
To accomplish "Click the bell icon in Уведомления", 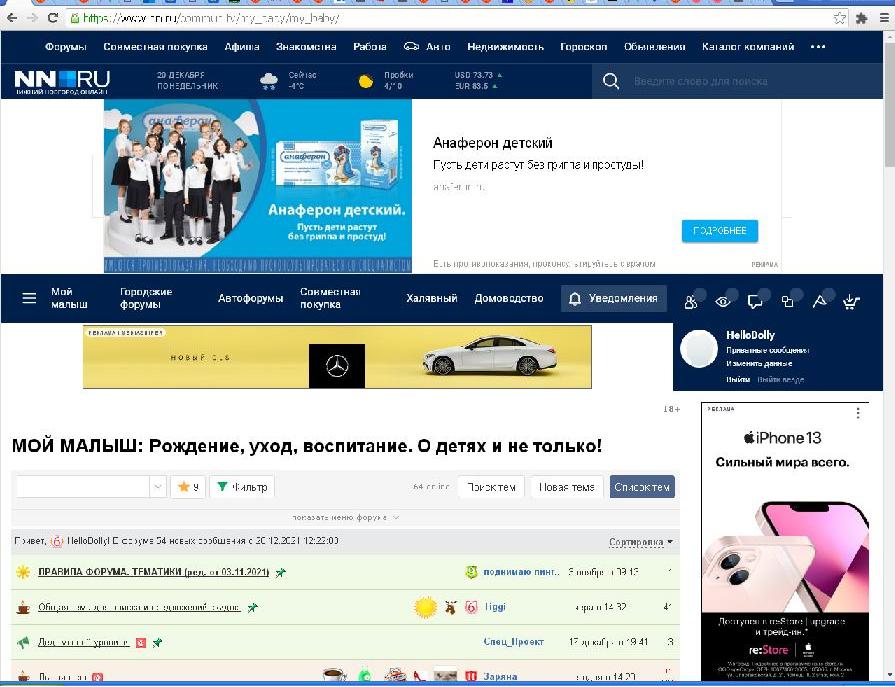I will [574, 298].
